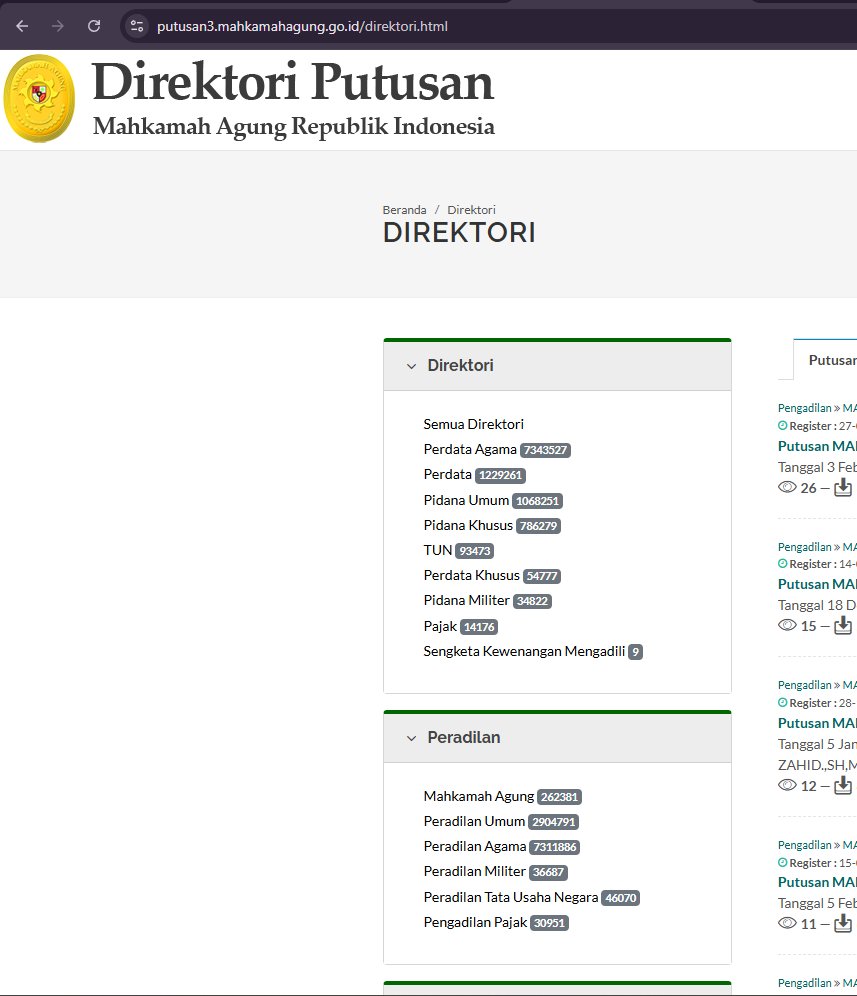Open site information icon in address bar
Image resolution: width=857 pixels, height=996 pixels.
(x=137, y=26)
